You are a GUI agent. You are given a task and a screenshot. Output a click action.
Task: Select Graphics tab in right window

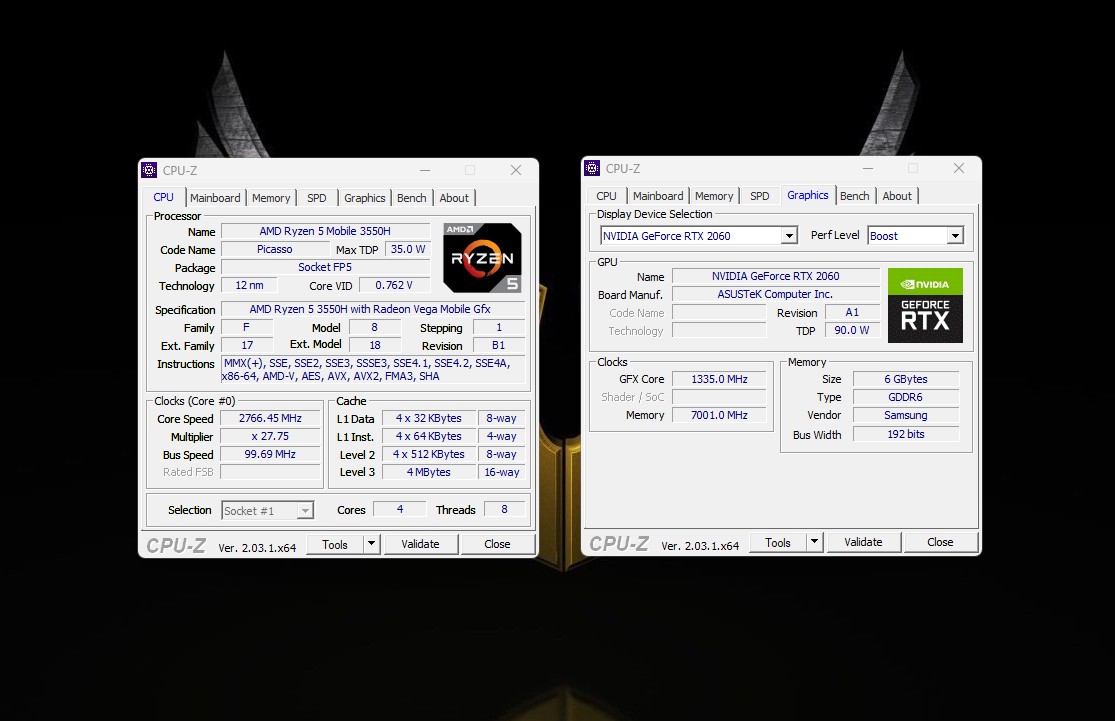808,195
